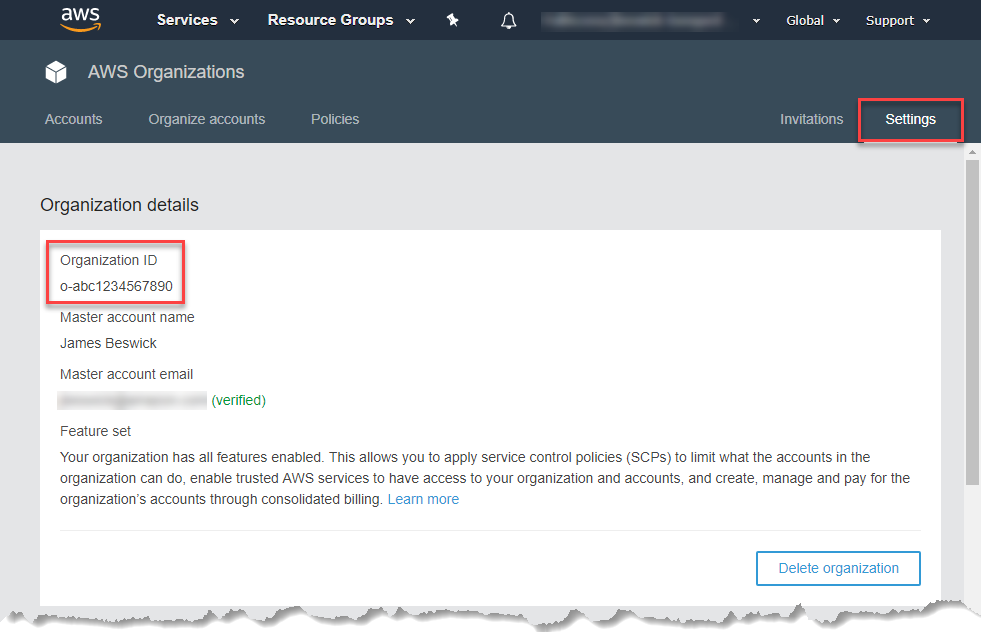Open the Services dropdown menu
The image size is (981, 632).
pos(198,20)
